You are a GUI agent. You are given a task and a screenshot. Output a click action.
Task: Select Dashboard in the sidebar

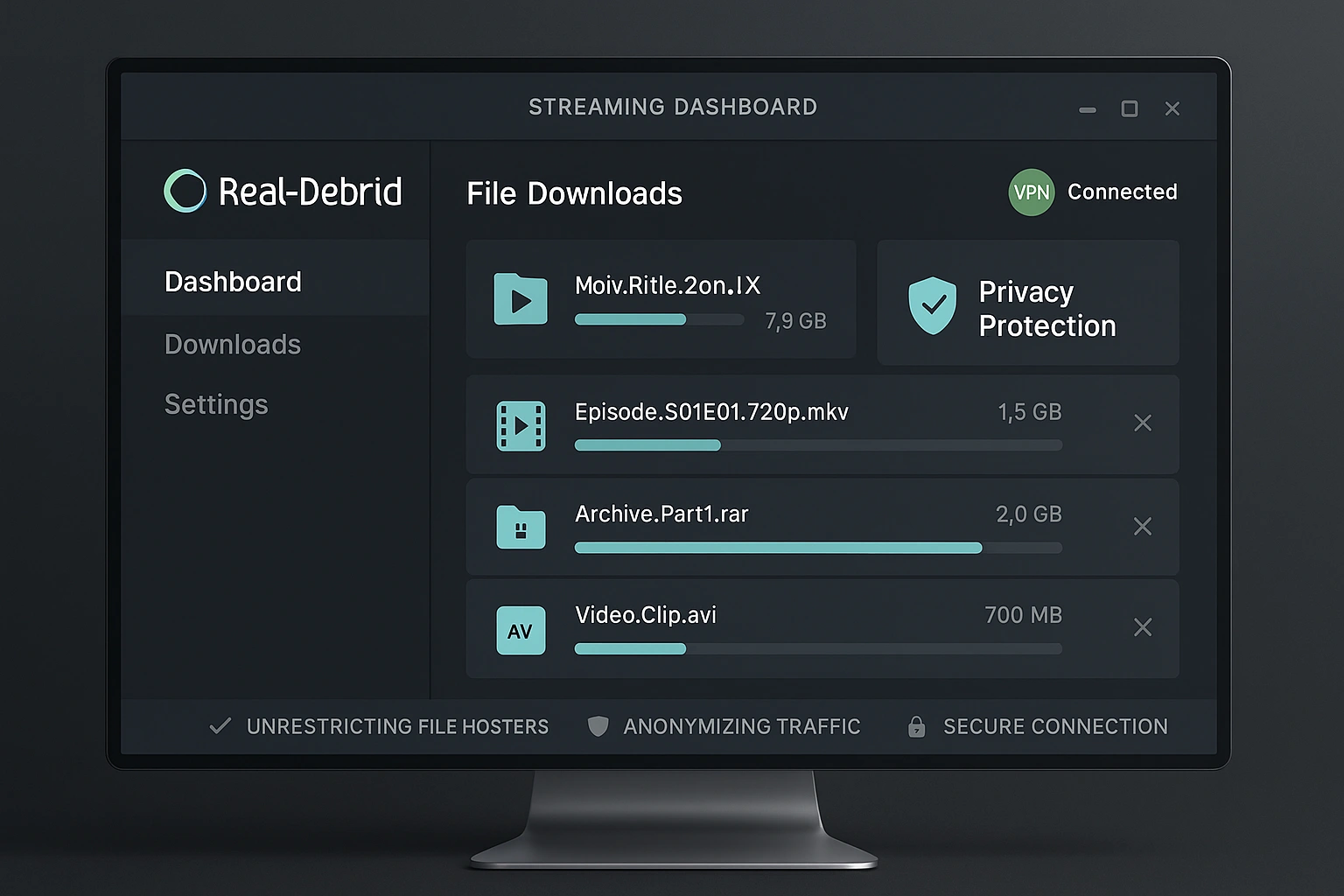pos(233,281)
